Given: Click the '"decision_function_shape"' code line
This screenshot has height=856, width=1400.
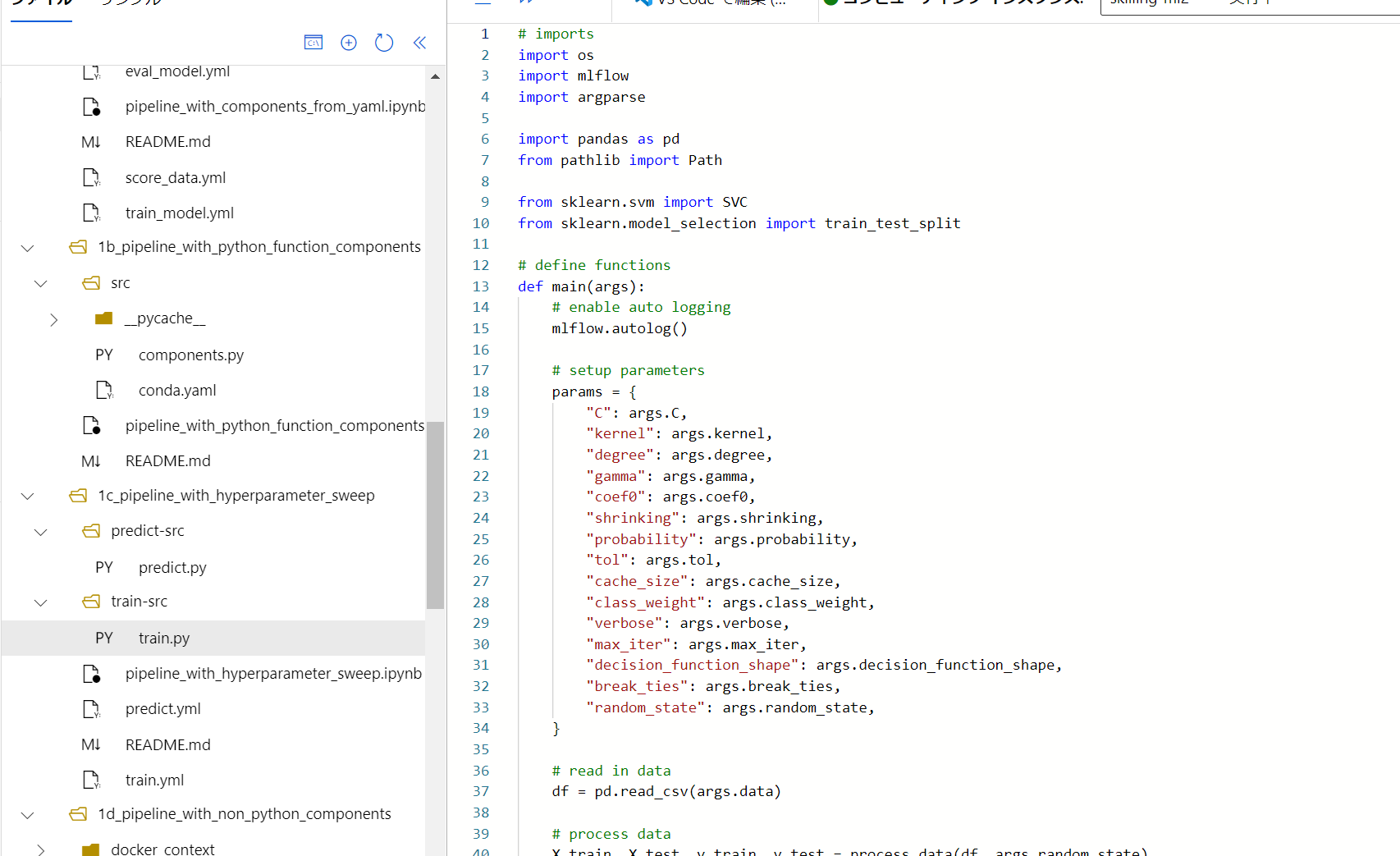Looking at the screenshot, I should click(824, 665).
